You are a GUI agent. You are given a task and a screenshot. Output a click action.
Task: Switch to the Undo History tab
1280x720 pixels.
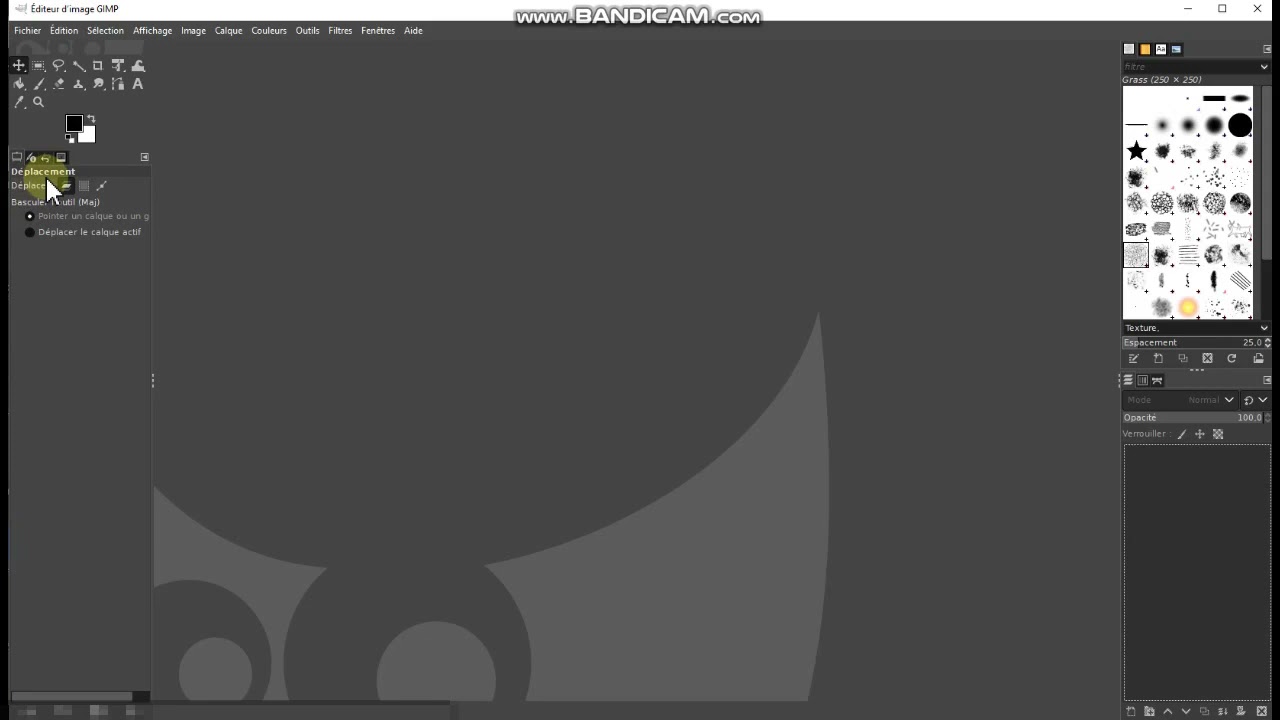coord(46,157)
